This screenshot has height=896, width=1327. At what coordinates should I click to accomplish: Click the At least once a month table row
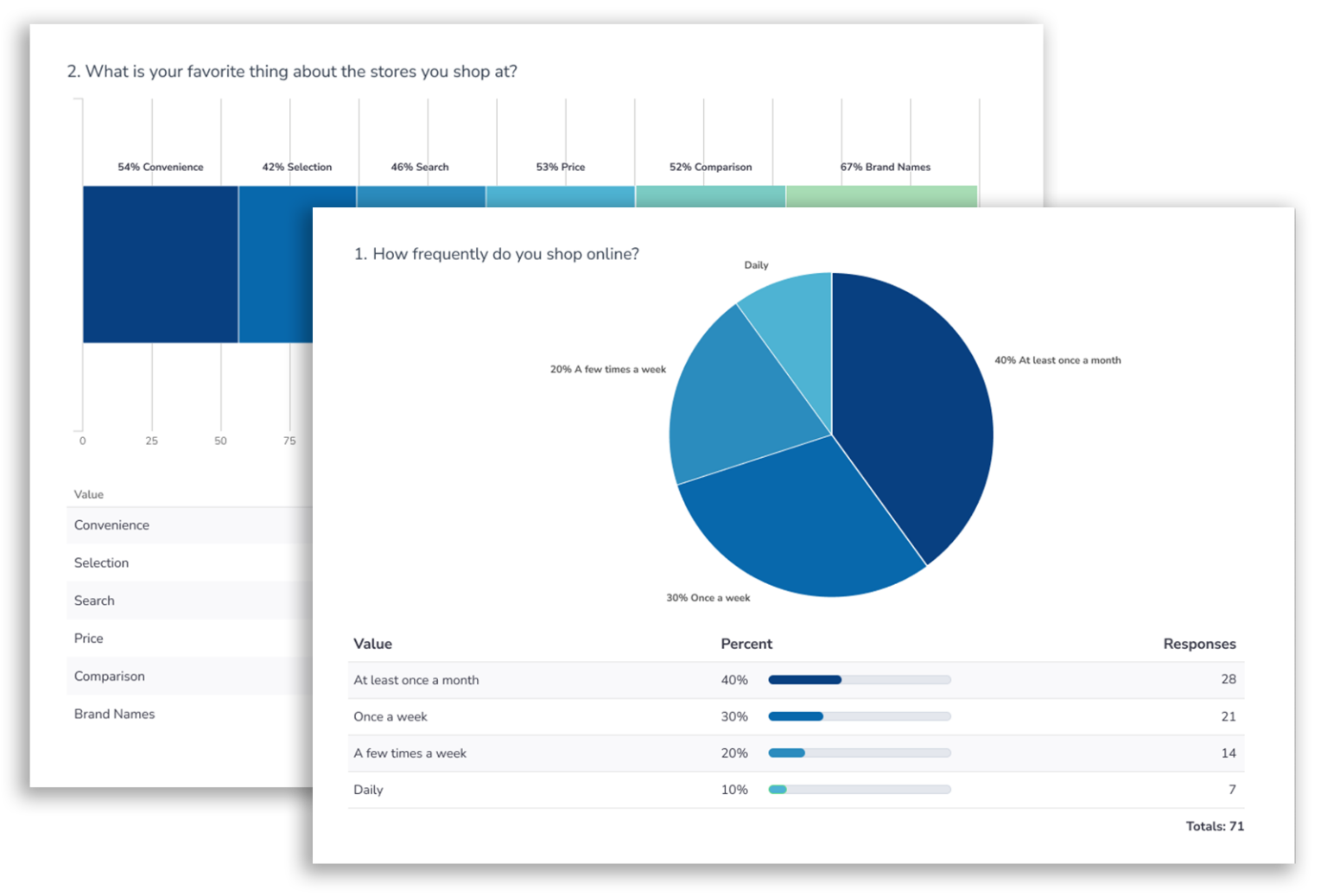pyautogui.click(x=416, y=680)
